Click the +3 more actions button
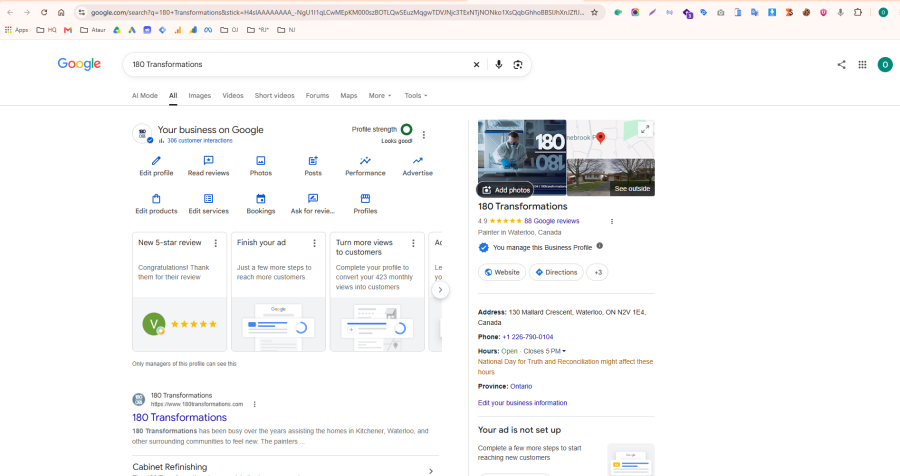 point(598,272)
